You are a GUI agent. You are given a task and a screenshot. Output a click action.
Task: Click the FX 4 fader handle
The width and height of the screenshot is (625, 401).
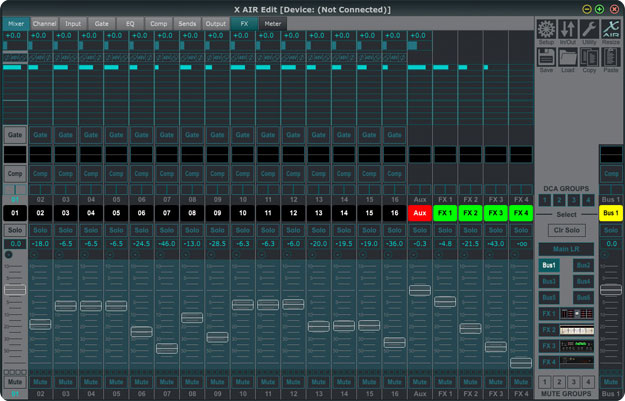(521, 363)
